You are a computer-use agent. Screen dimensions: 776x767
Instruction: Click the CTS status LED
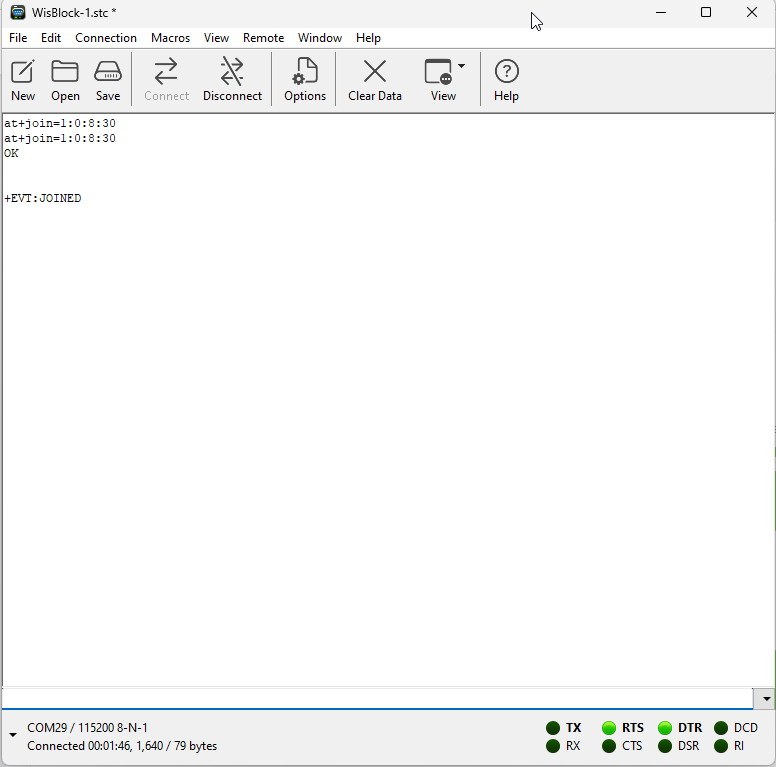pyautogui.click(x=609, y=746)
